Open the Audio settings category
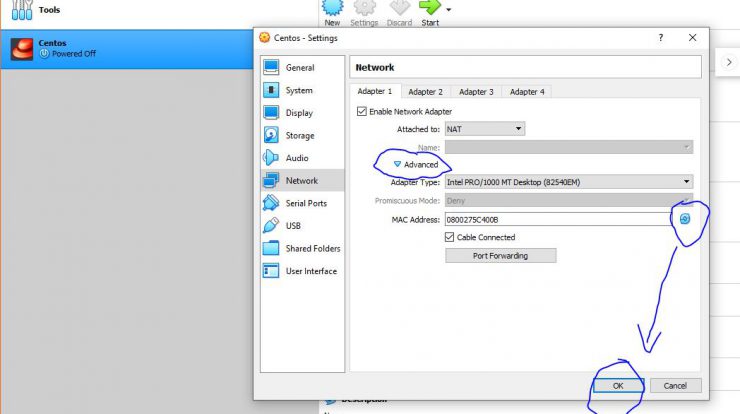This screenshot has width=740, height=414. [x=302, y=158]
